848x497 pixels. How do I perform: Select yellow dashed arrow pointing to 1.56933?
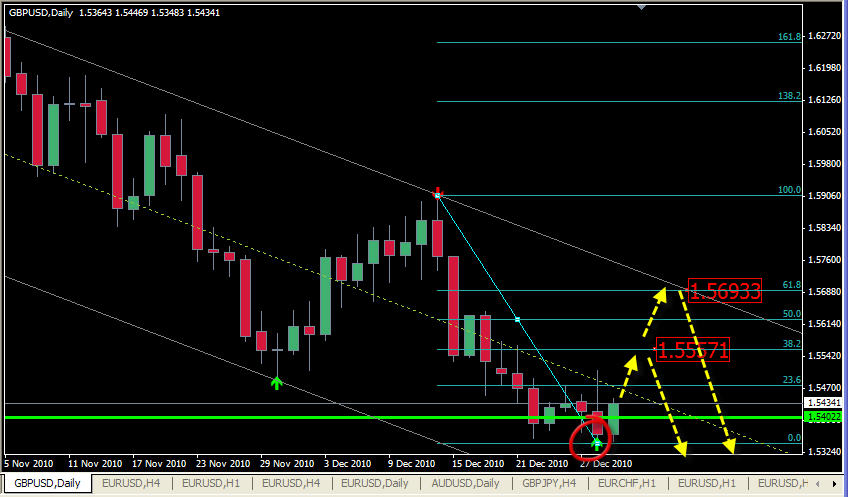tap(654, 312)
